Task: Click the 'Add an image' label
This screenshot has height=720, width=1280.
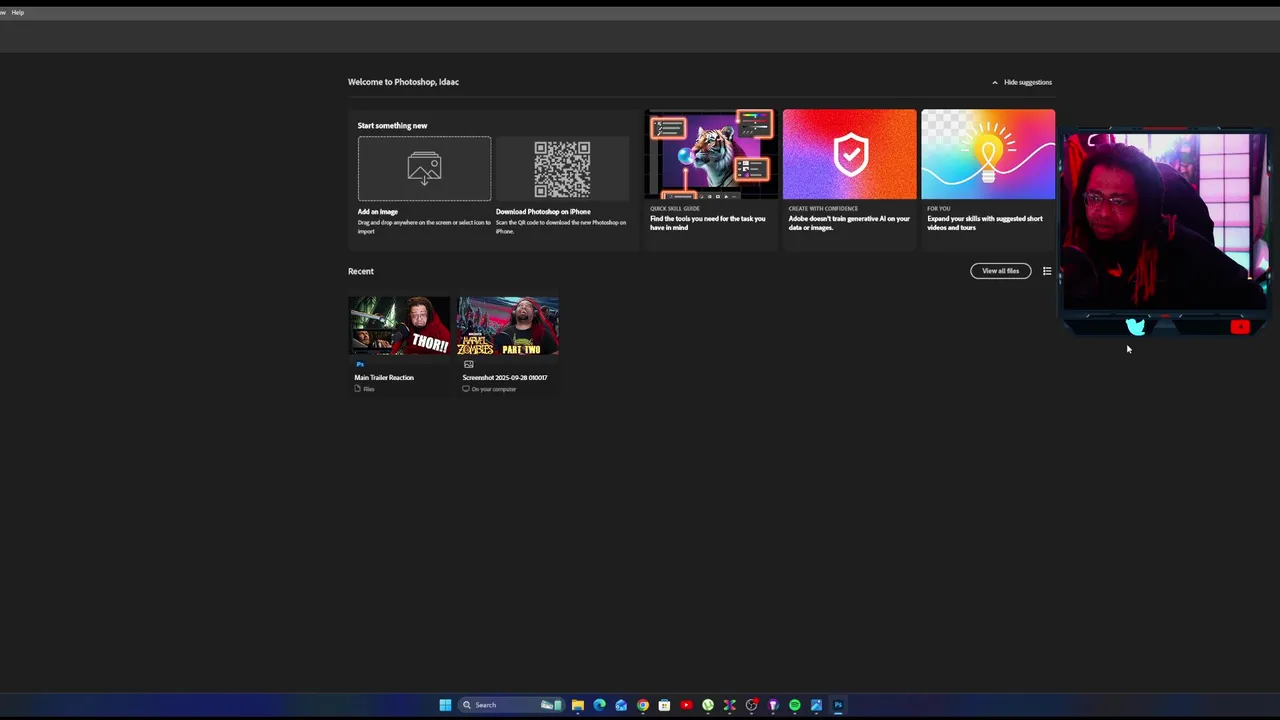Action: (378, 212)
